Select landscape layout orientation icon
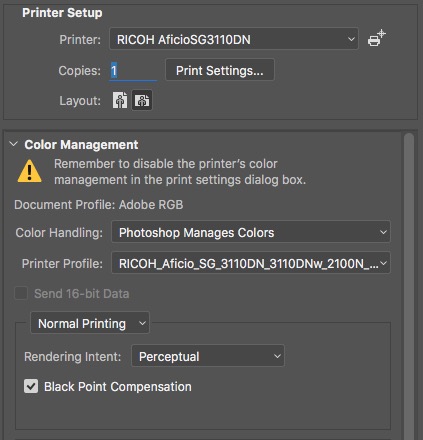423x440 pixels. pos(142,100)
